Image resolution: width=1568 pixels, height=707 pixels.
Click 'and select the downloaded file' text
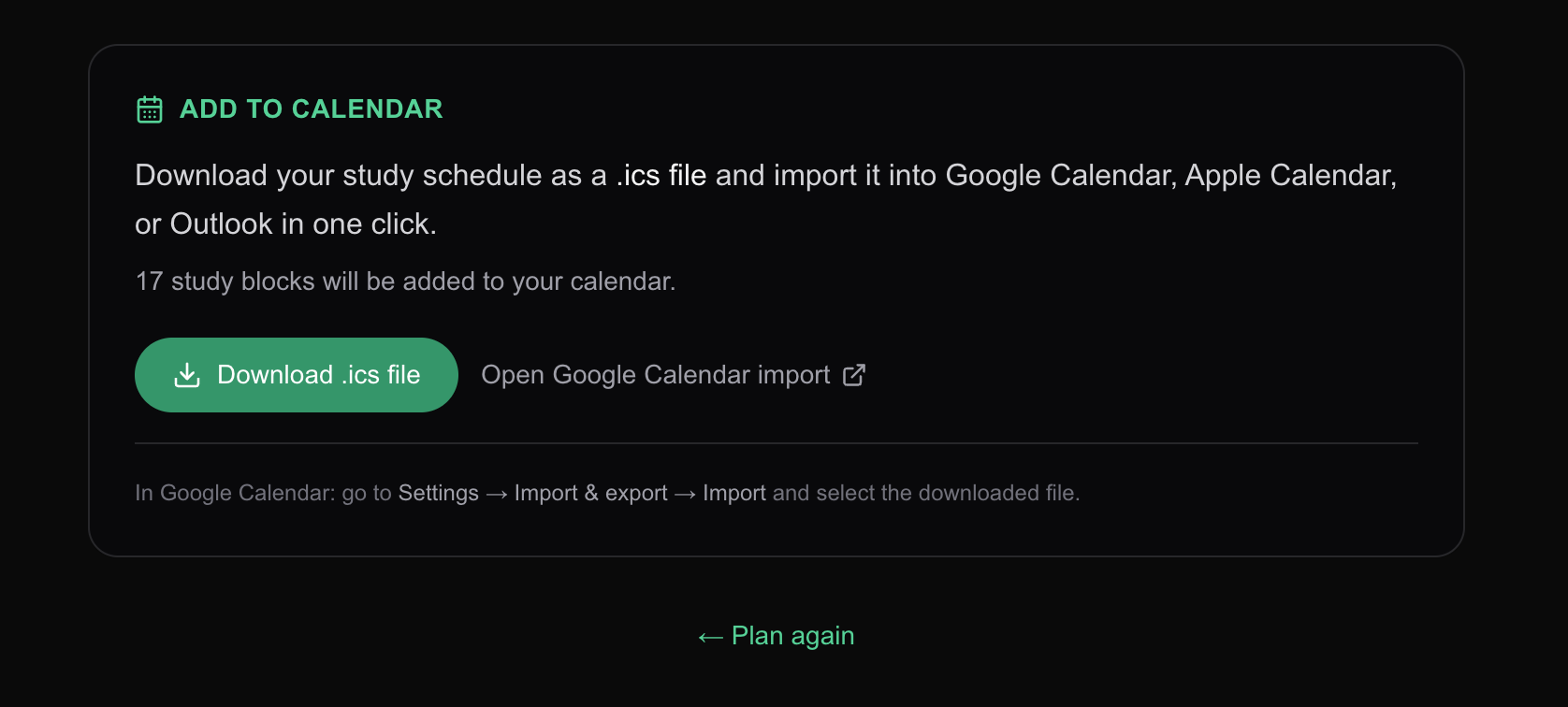pyautogui.click(x=925, y=493)
